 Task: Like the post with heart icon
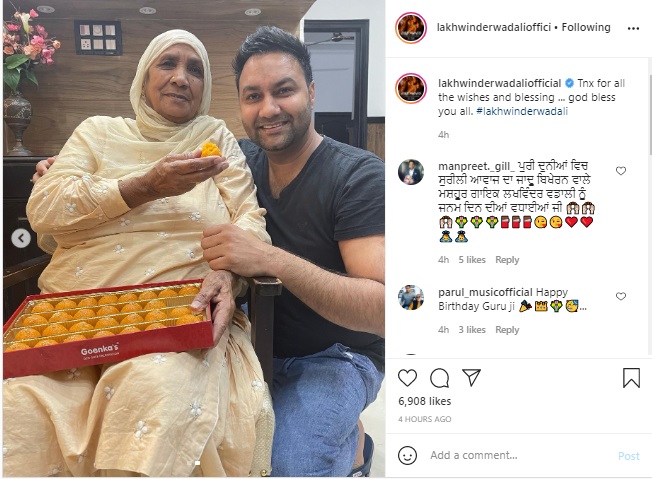click(x=407, y=378)
